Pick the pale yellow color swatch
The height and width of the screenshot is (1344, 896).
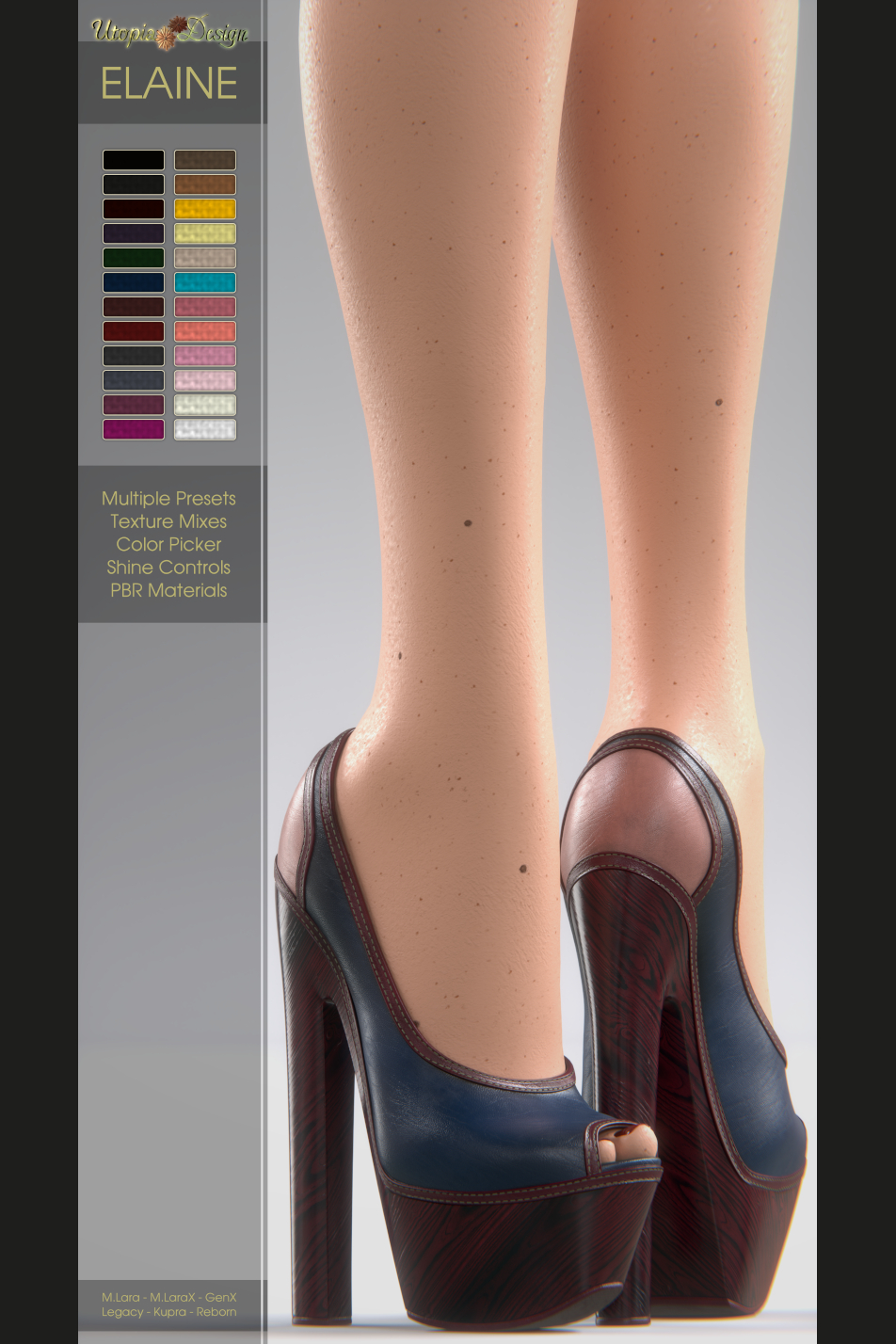pos(205,233)
